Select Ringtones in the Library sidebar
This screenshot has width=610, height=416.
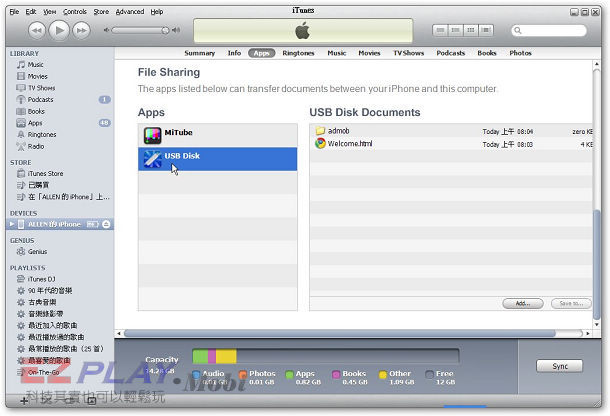(x=42, y=135)
